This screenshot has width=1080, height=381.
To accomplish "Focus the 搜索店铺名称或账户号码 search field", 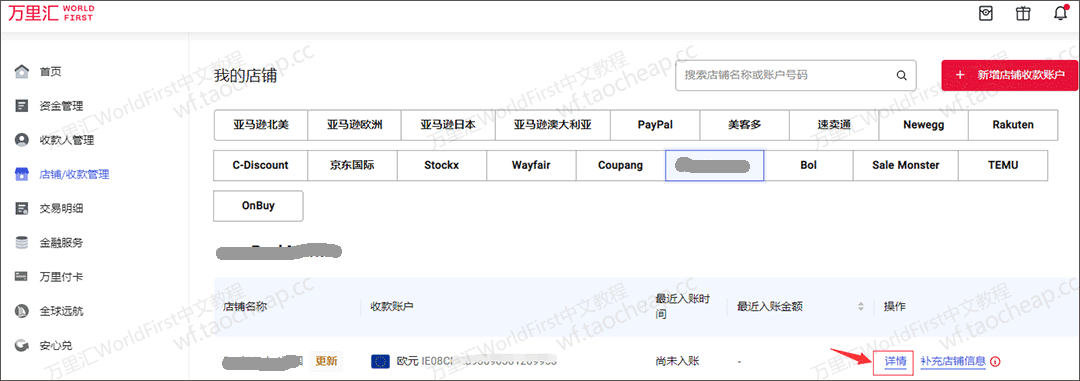I will [x=796, y=76].
